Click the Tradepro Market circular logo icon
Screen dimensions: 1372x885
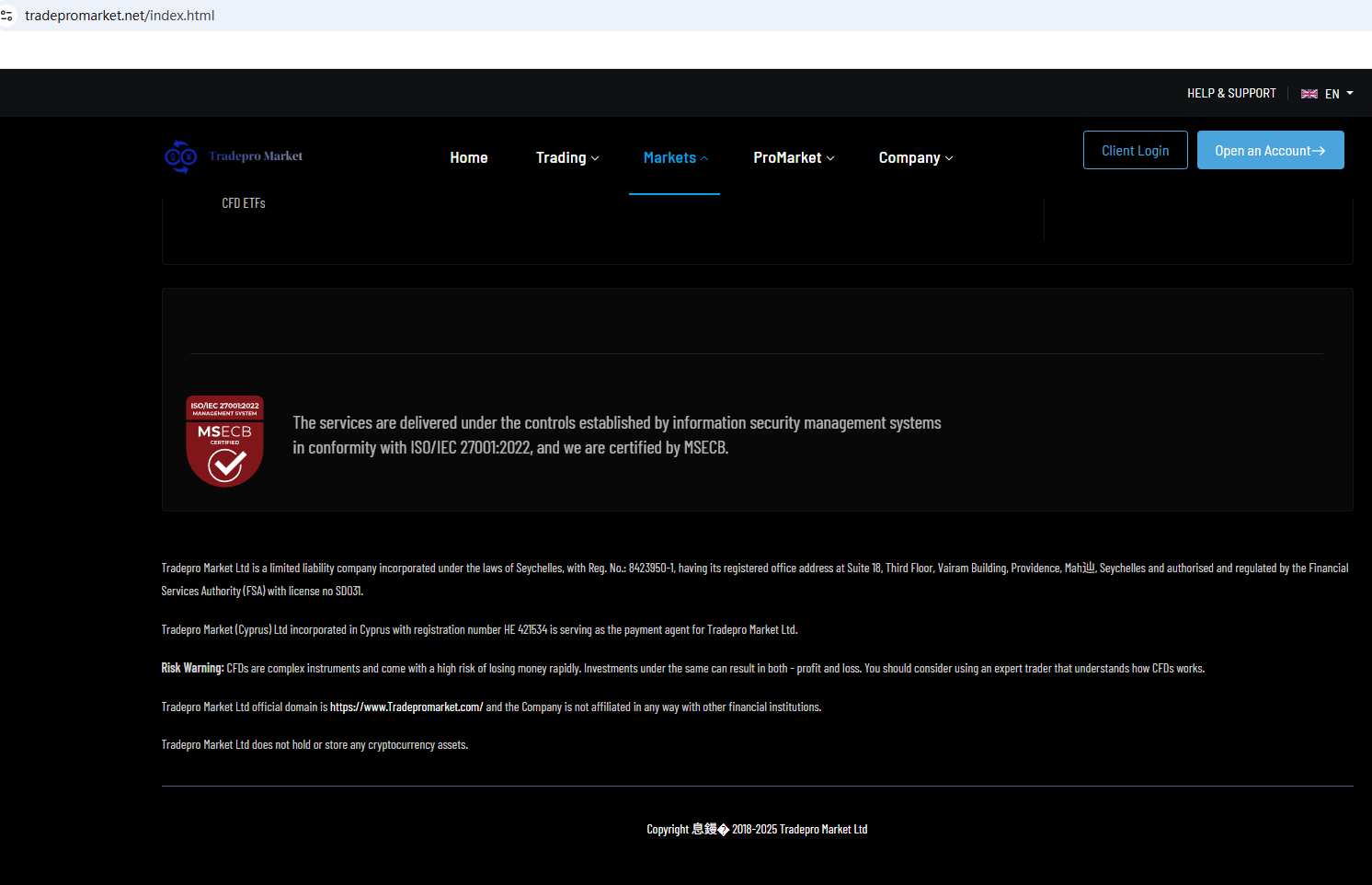[x=180, y=156]
